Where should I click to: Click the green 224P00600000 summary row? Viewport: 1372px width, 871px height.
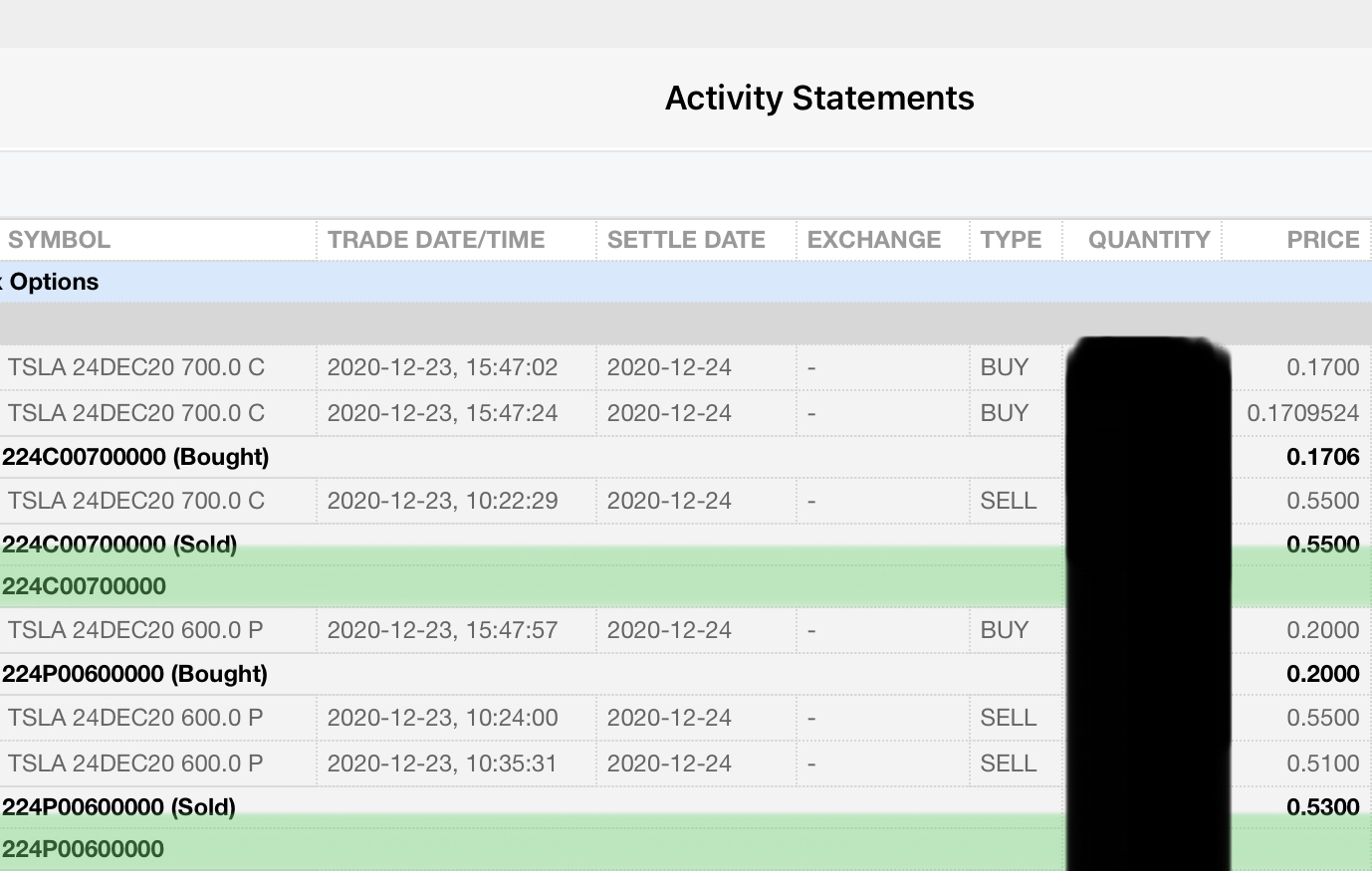tap(83, 849)
